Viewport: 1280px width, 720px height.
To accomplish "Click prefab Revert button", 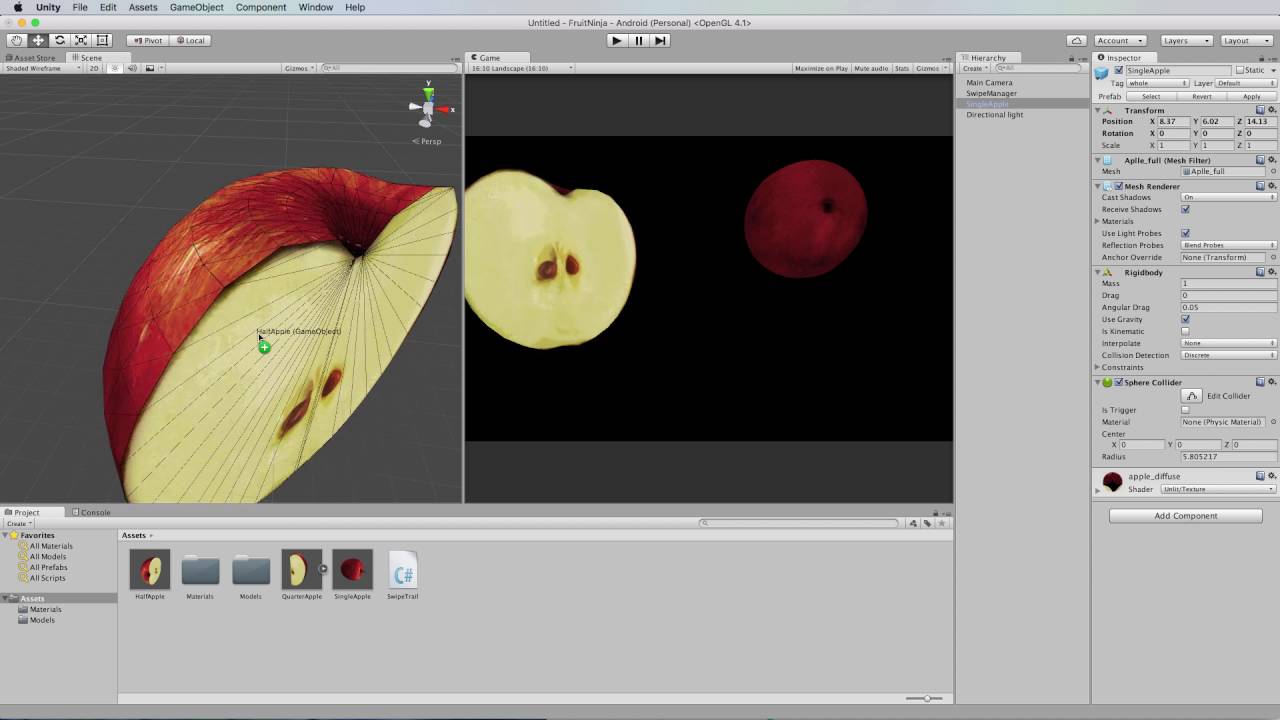I will coord(1202,96).
